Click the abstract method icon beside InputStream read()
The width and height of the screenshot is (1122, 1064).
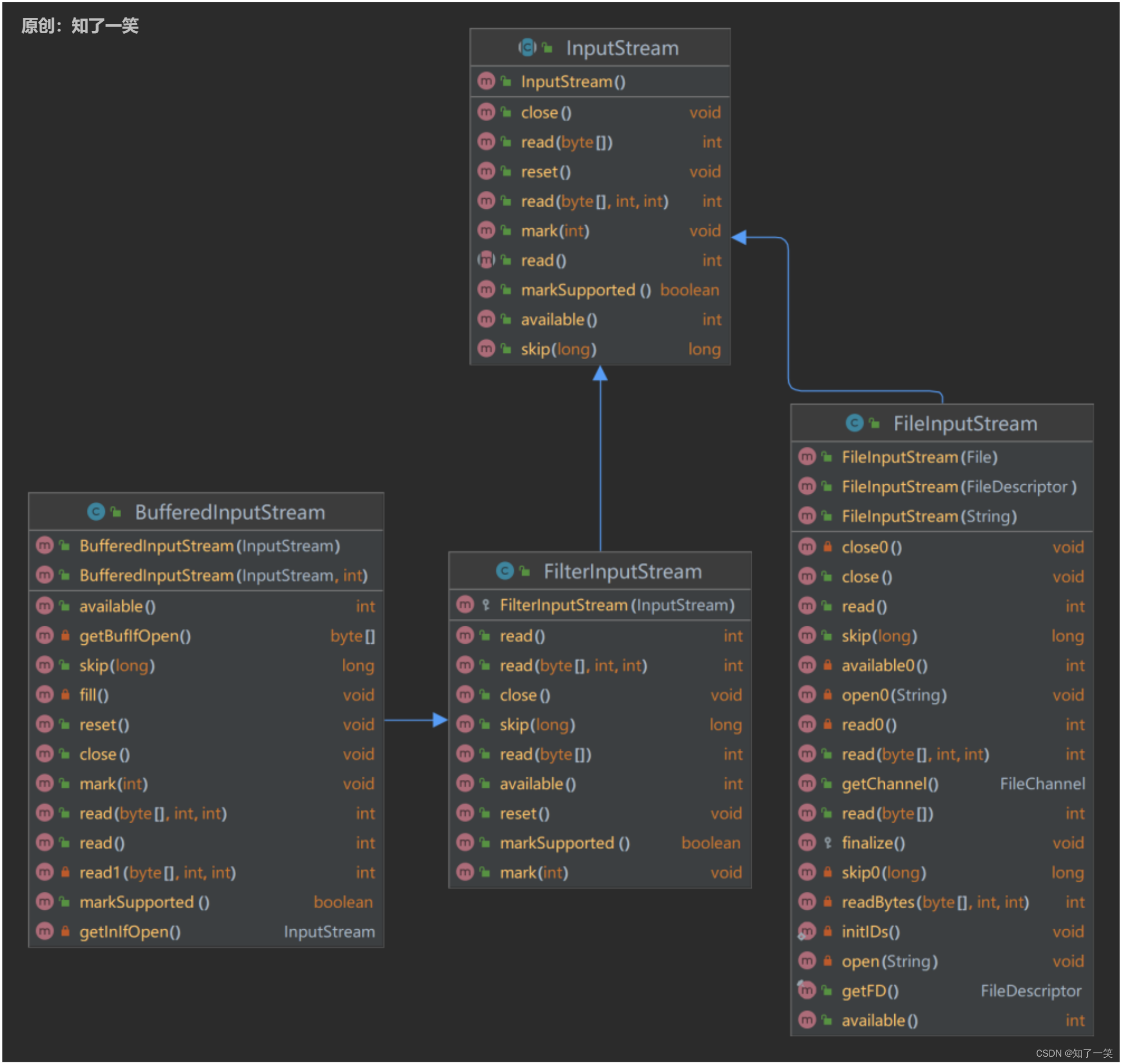486,260
